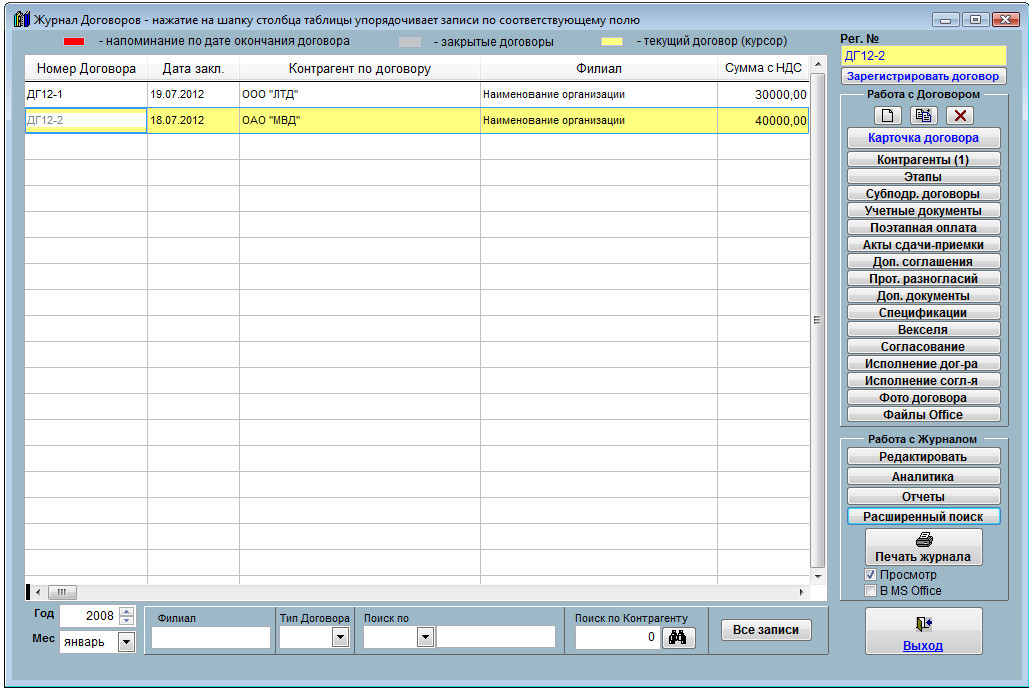Click the red X delete contract icon
This screenshot has width=1029, height=689.
click(960, 116)
